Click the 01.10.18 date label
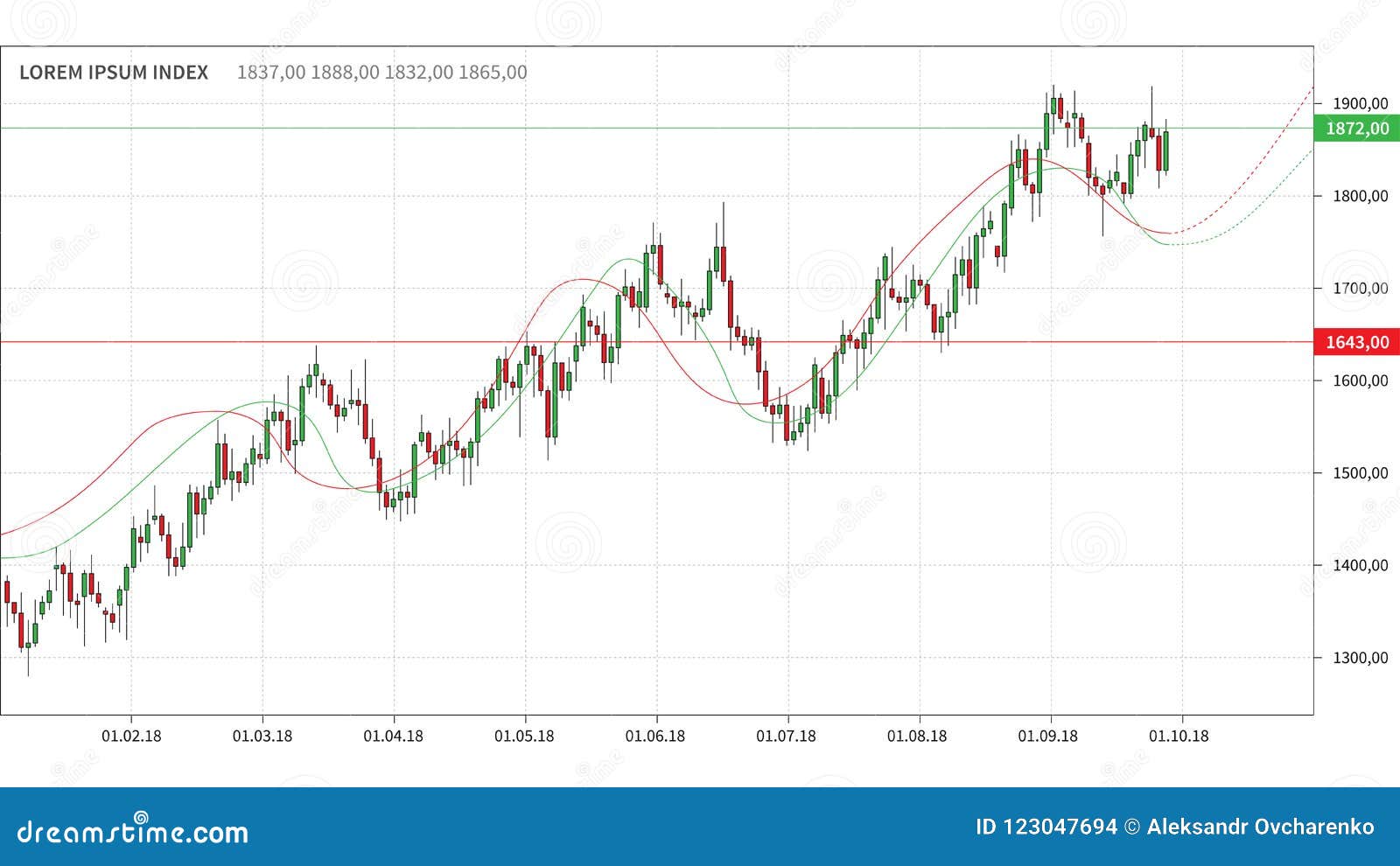This screenshot has height=866, width=1400. (x=1179, y=736)
